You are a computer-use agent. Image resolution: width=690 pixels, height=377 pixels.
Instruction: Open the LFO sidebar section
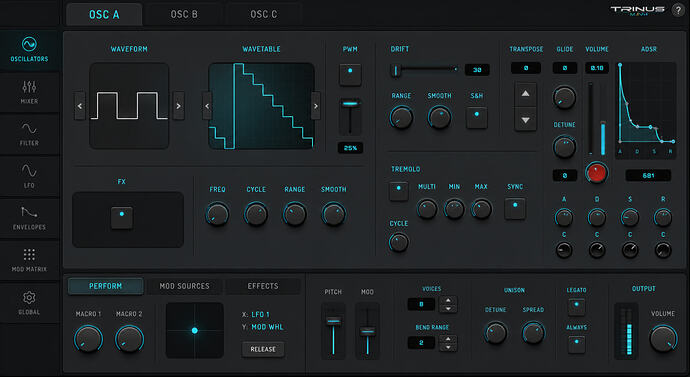click(29, 176)
